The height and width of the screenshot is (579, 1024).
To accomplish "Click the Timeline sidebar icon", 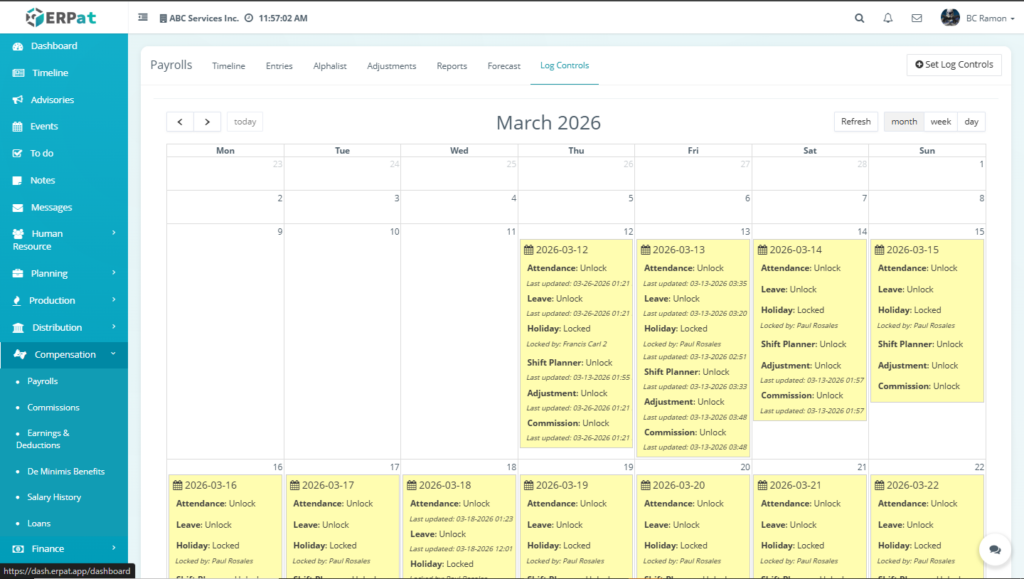I will click(18, 73).
